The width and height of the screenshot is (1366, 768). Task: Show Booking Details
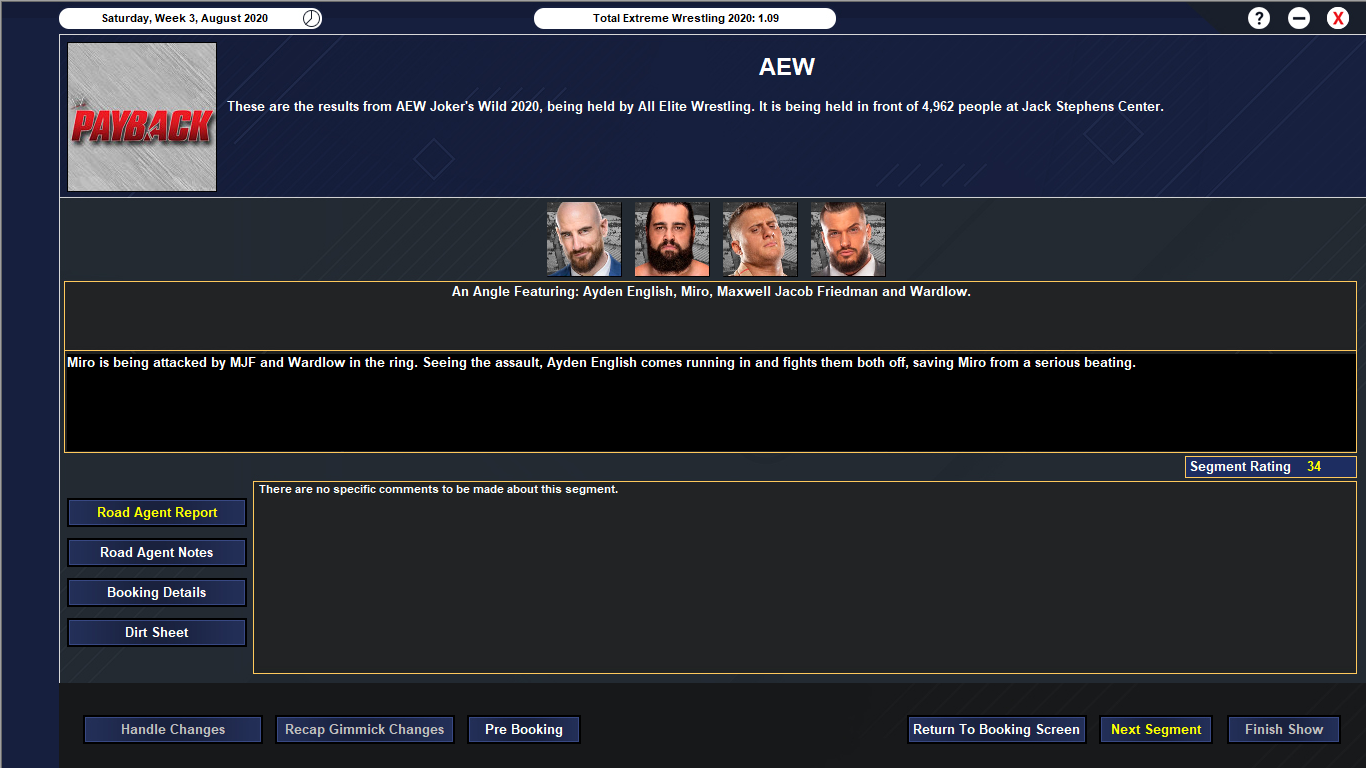[x=157, y=592]
